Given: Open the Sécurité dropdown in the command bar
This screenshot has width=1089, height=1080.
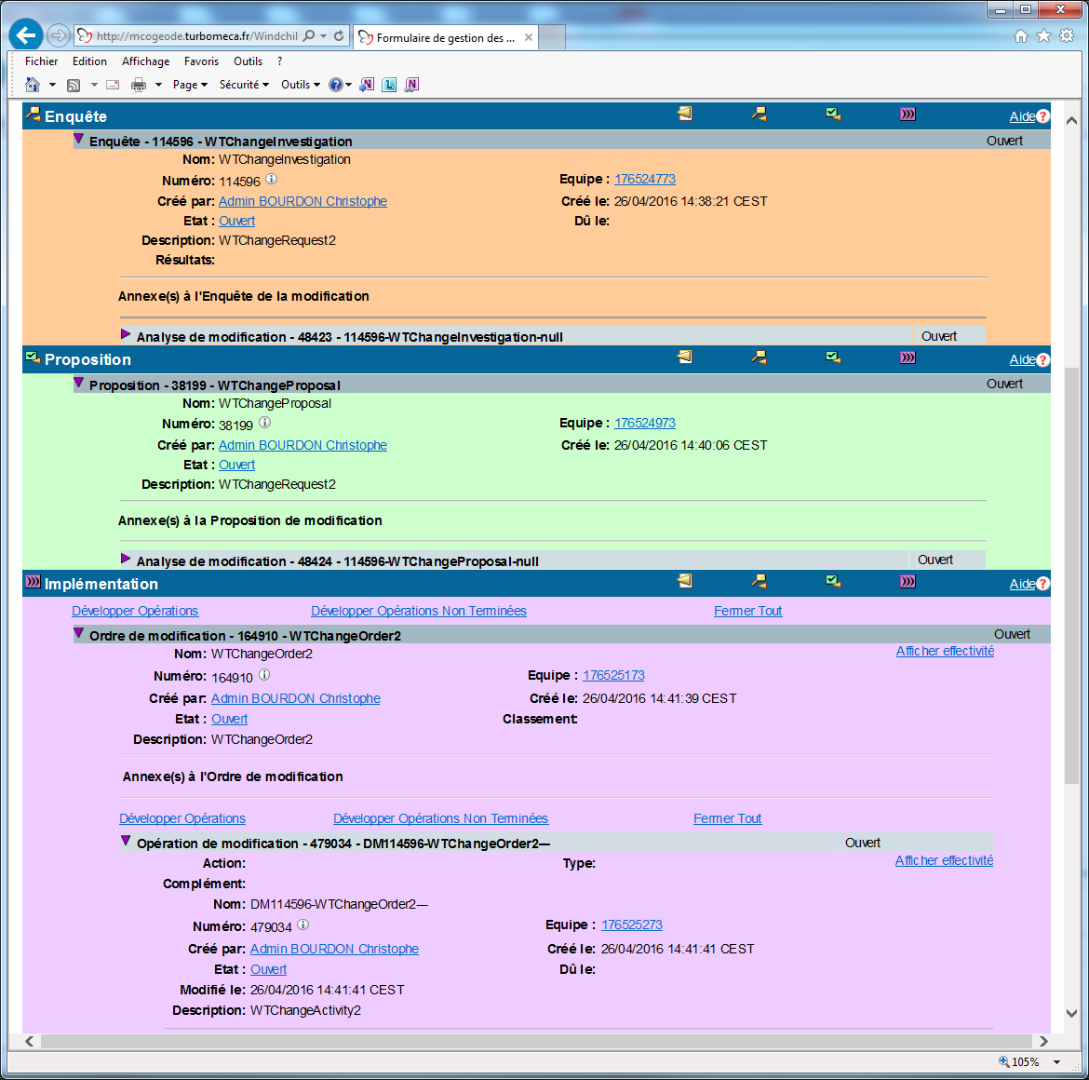Looking at the screenshot, I should tap(244, 85).
